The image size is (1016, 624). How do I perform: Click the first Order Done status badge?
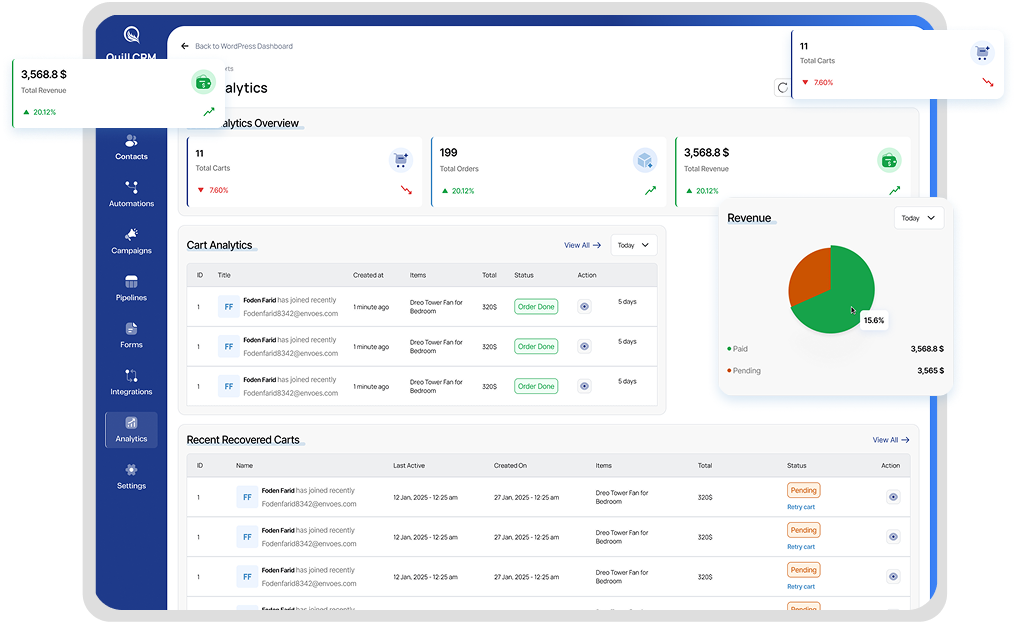pyautogui.click(x=536, y=307)
